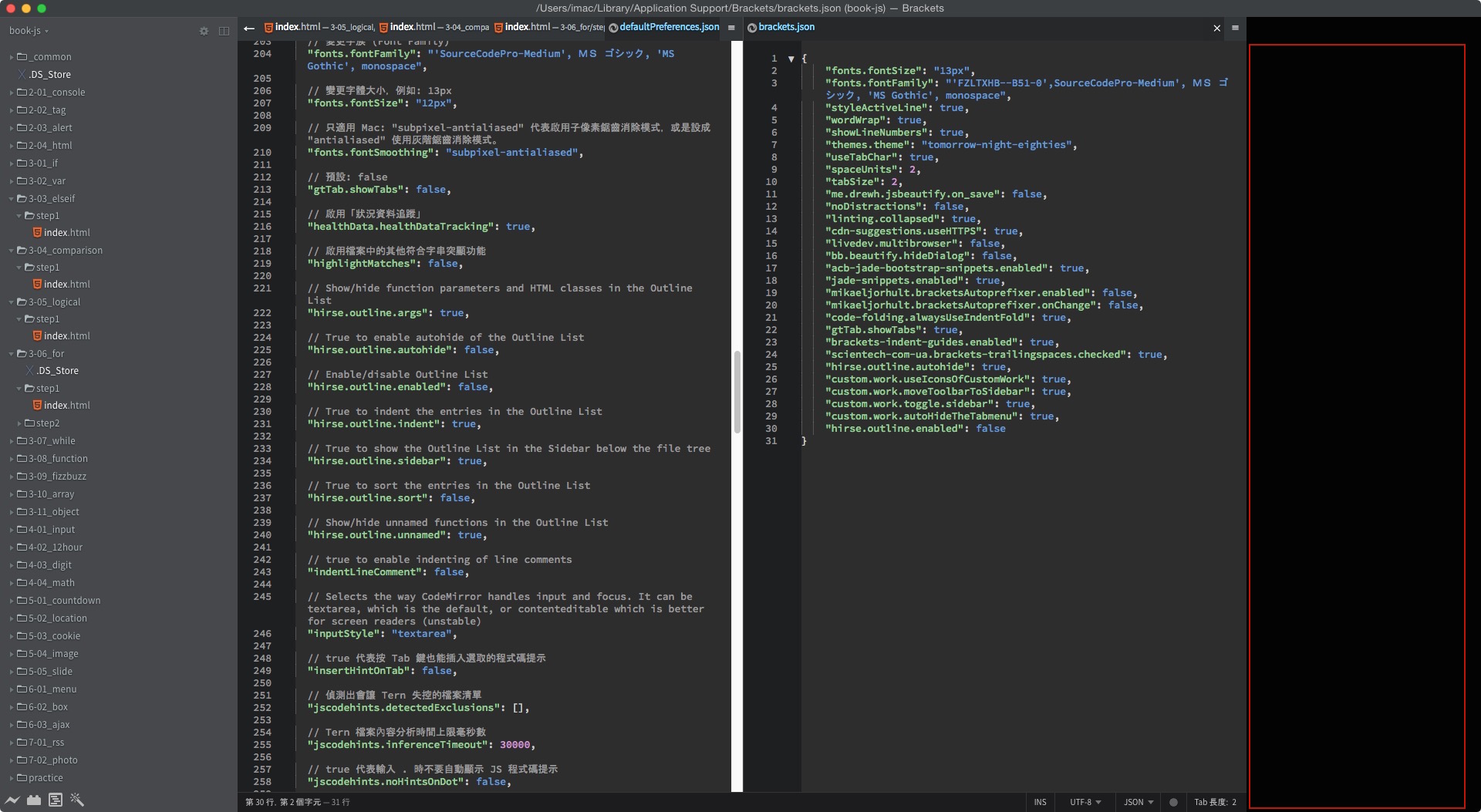
Task: Click "hirse.outline.enabled" on line 30
Action: [x=894, y=429]
